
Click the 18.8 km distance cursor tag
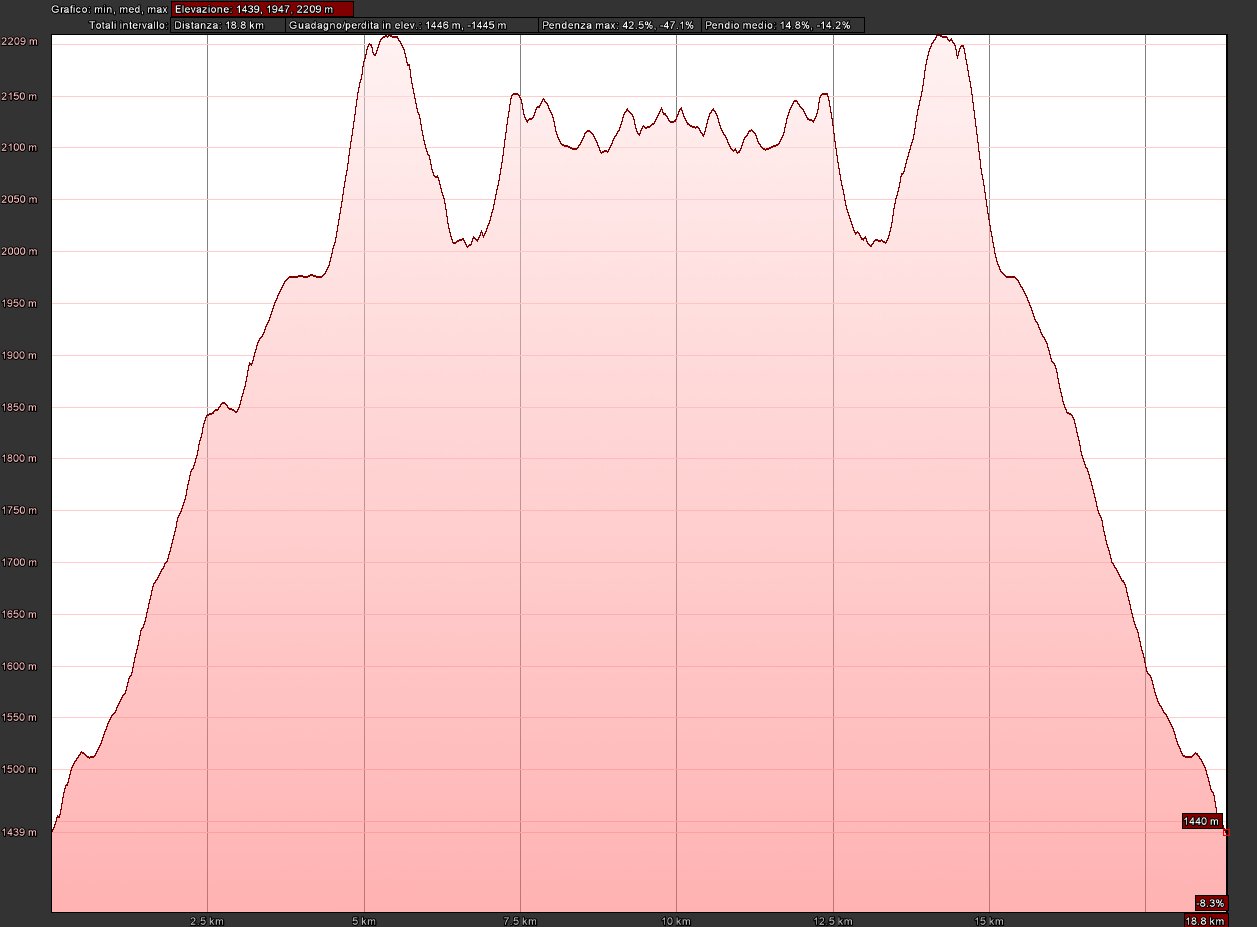(1205, 920)
